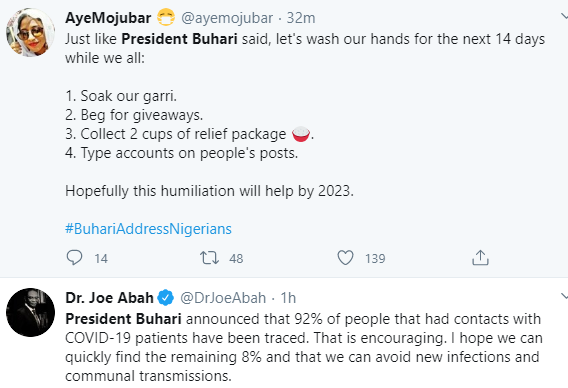Open AyeMojubar display name link

108,18
